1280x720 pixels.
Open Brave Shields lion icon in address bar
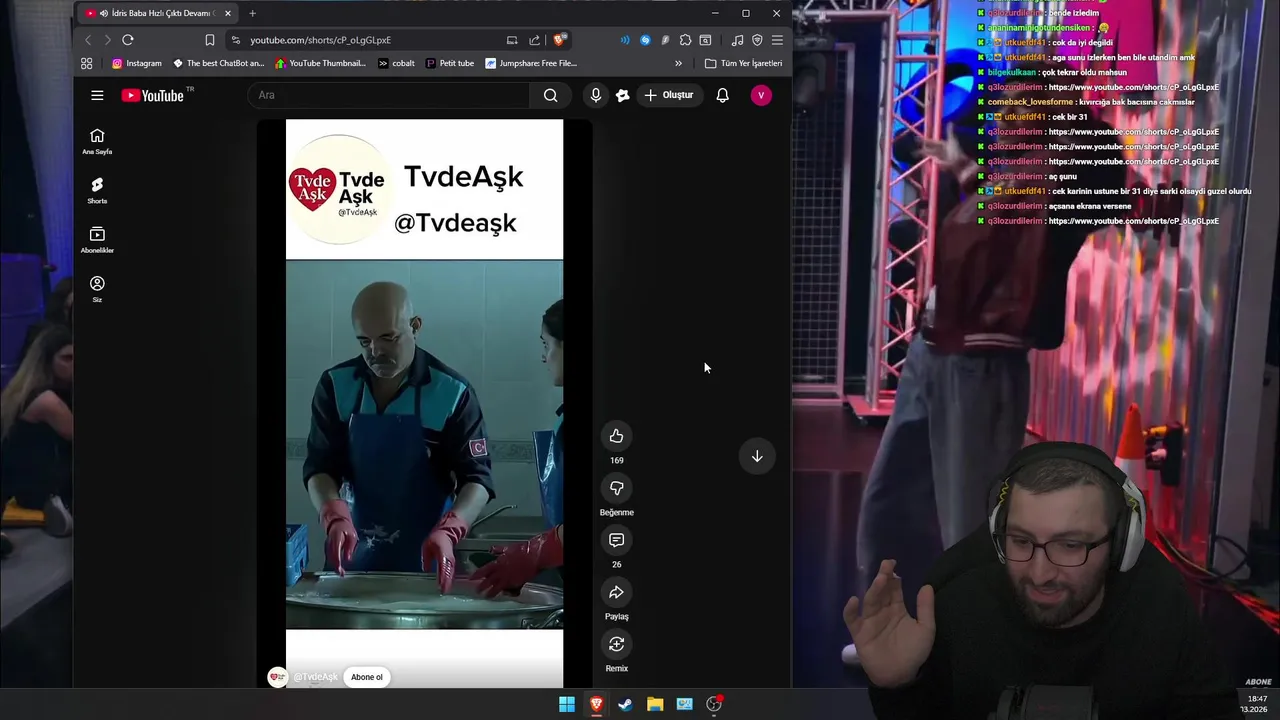tap(559, 40)
